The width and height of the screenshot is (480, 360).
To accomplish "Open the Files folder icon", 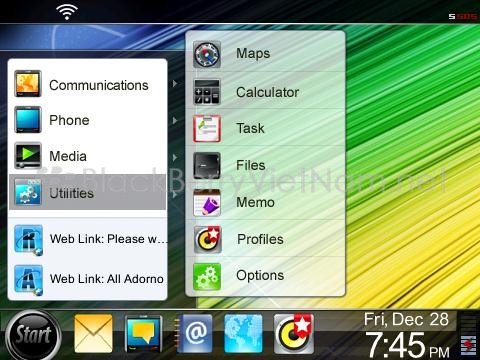I will [x=207, y=166].
